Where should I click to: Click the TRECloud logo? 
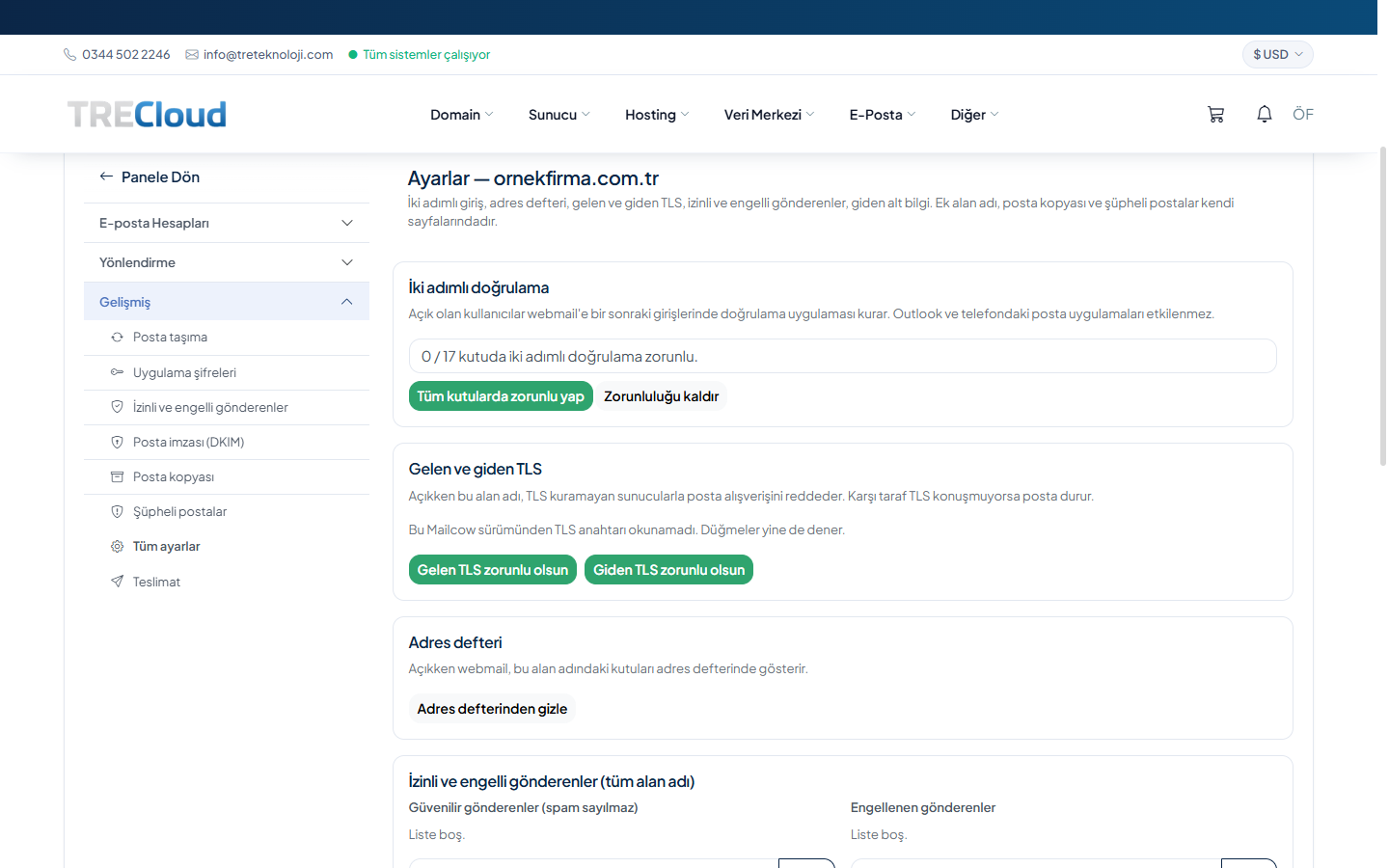click(147, 114)
